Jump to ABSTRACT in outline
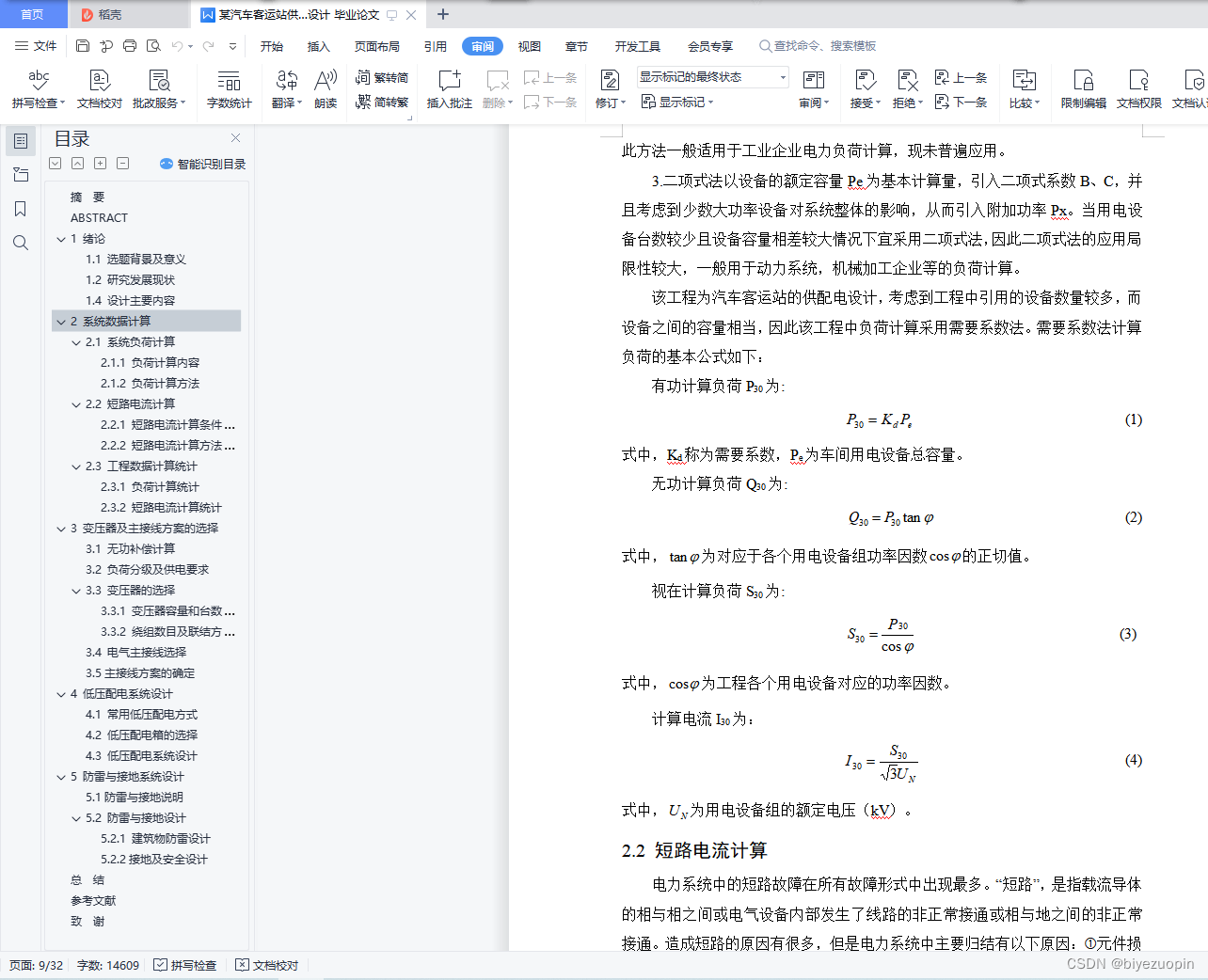1208x980 pixels. [99, 218]
